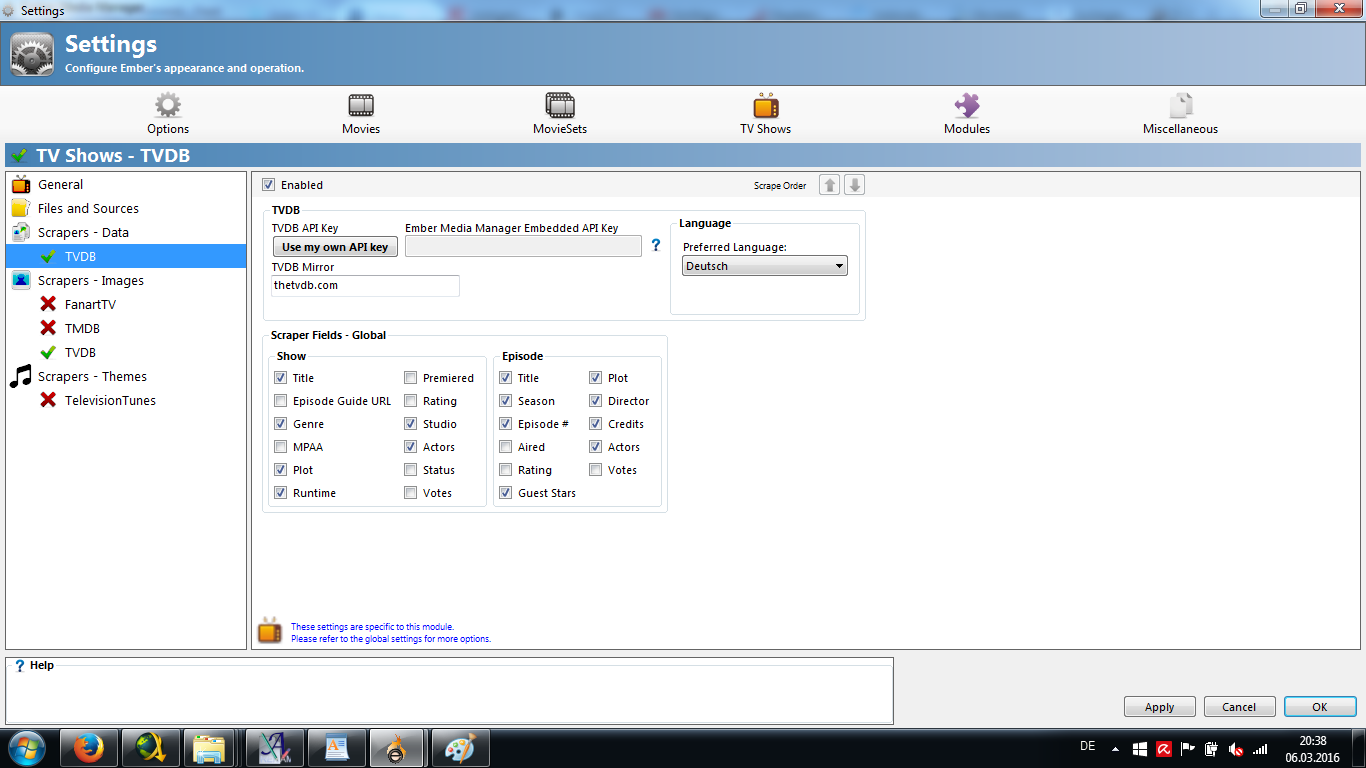Open Firefox from the taskbar

89,748
